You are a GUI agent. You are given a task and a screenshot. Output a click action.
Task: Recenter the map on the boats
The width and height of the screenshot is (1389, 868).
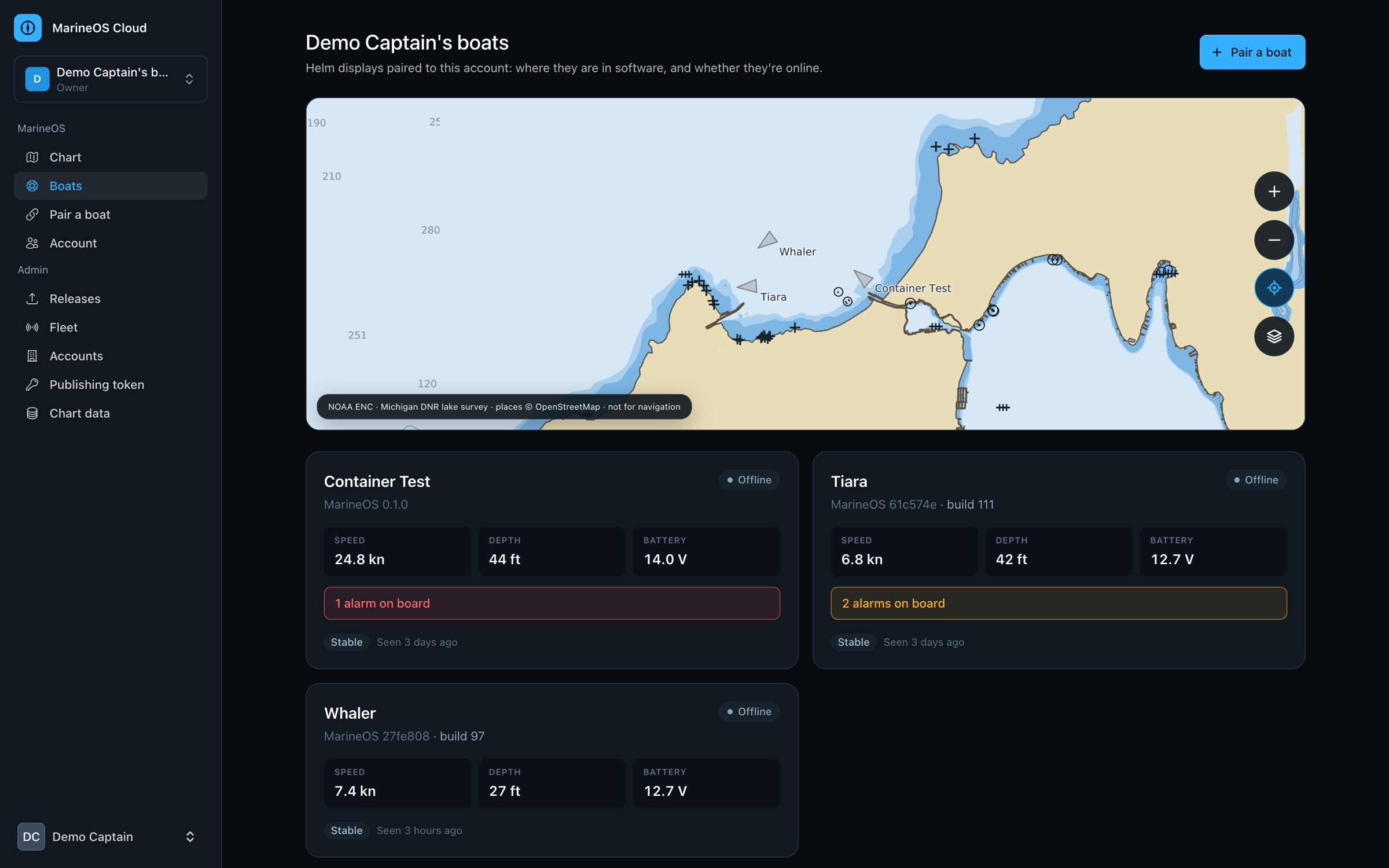1274,288
